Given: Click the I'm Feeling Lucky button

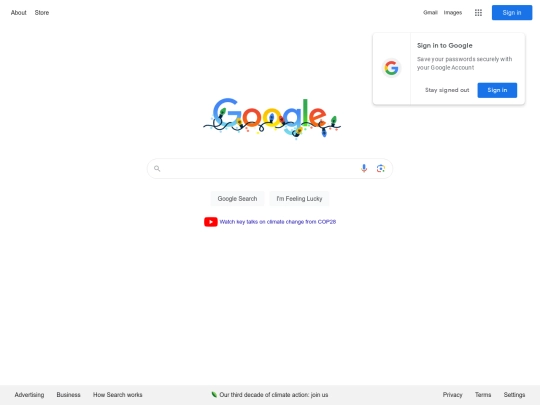Looking at the screenshot, I should pos(299,199).
